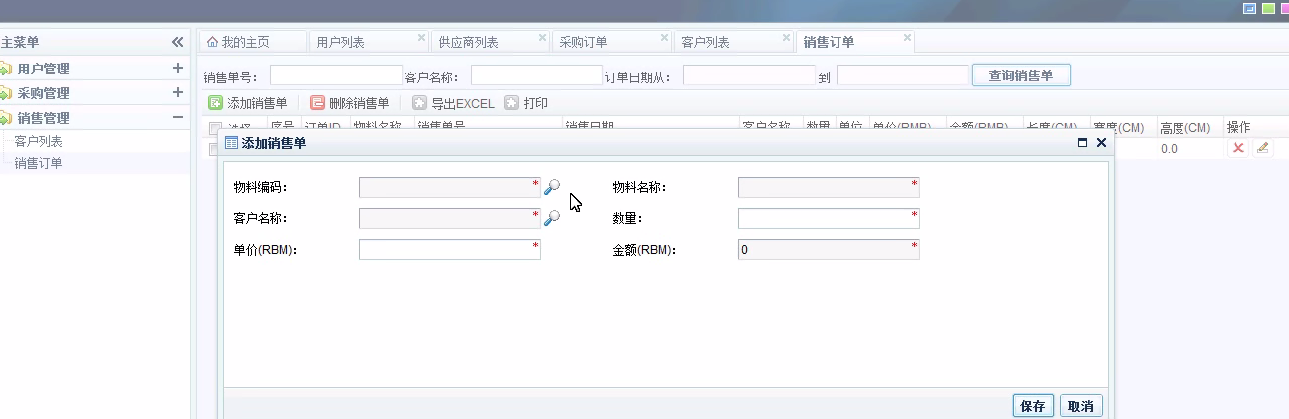
Task: Open the 客户名称 lookup magnifier in dialog
Action: [x=552, y=218]
